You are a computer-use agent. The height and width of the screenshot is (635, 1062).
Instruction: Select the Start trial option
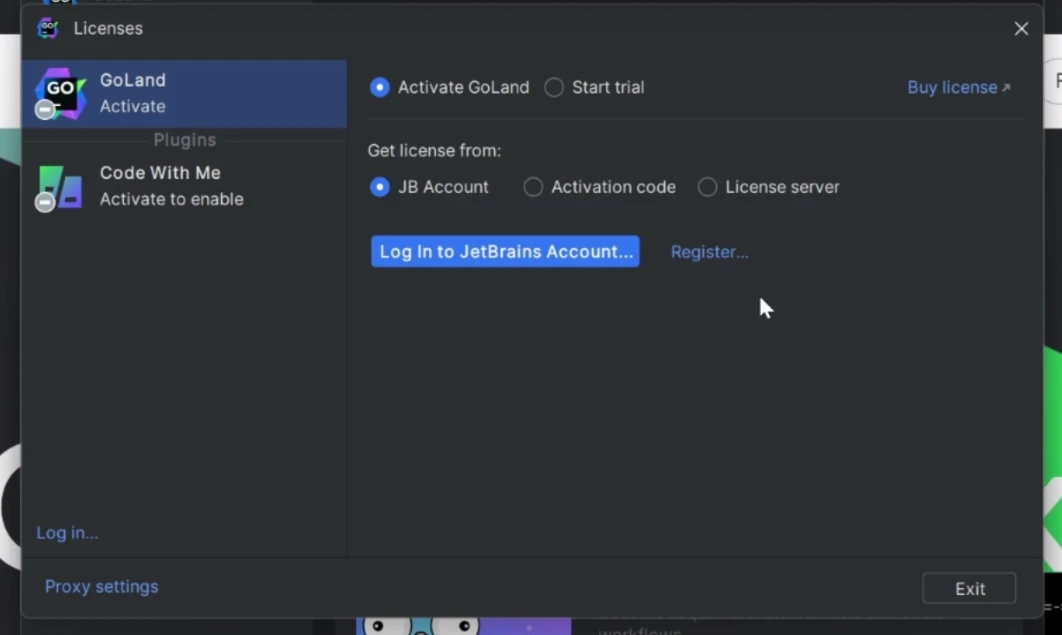point(554,88)
